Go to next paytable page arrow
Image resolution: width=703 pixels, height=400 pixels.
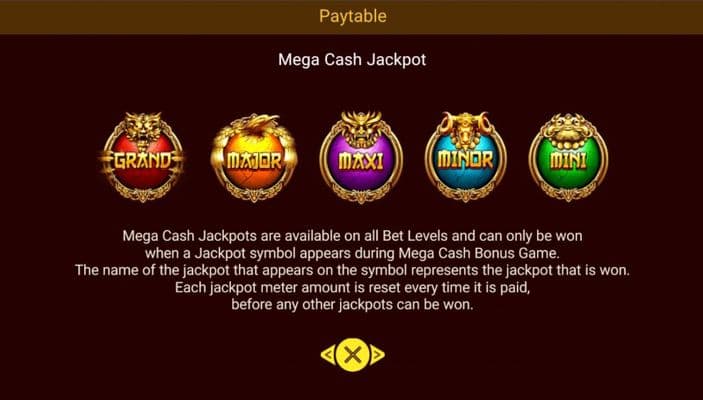(x=378, y=355)
